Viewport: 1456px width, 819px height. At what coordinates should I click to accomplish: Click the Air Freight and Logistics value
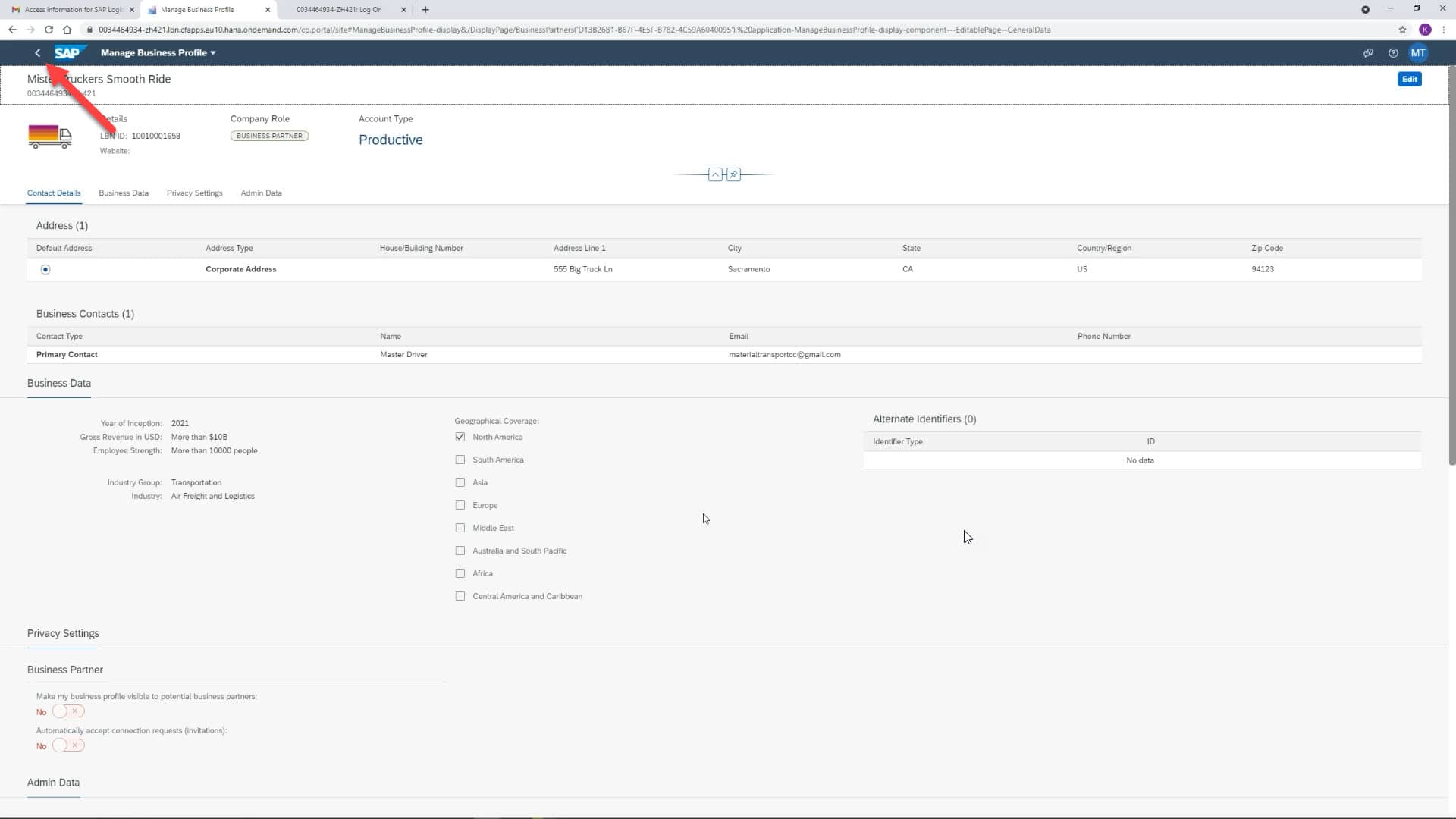212,497
